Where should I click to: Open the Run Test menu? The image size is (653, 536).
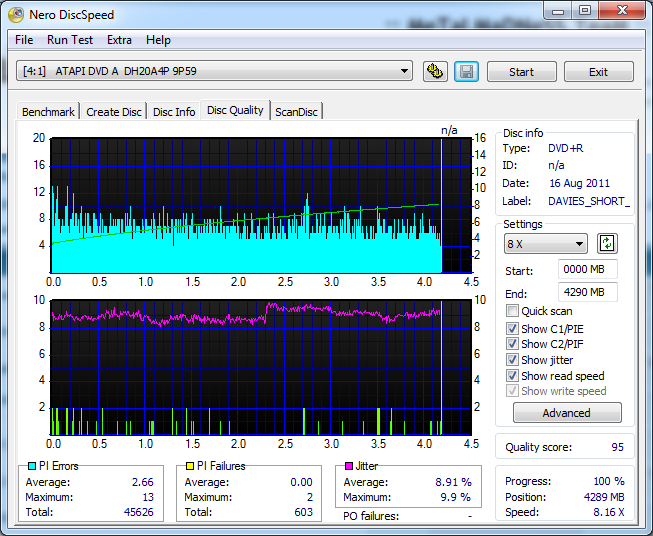pyautogui.click(x=70, y=40)
